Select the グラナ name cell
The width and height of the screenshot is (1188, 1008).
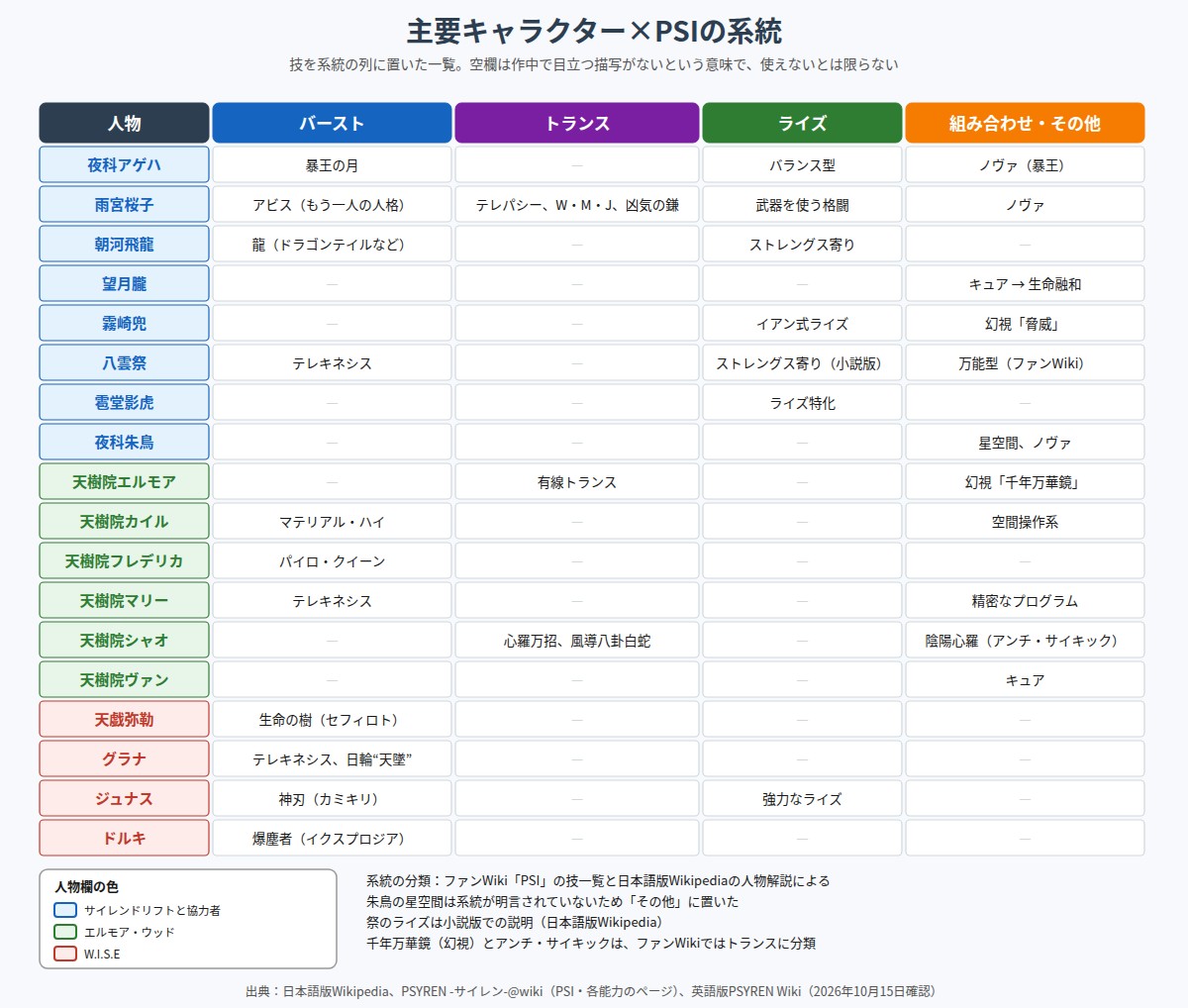pos(125,758)
